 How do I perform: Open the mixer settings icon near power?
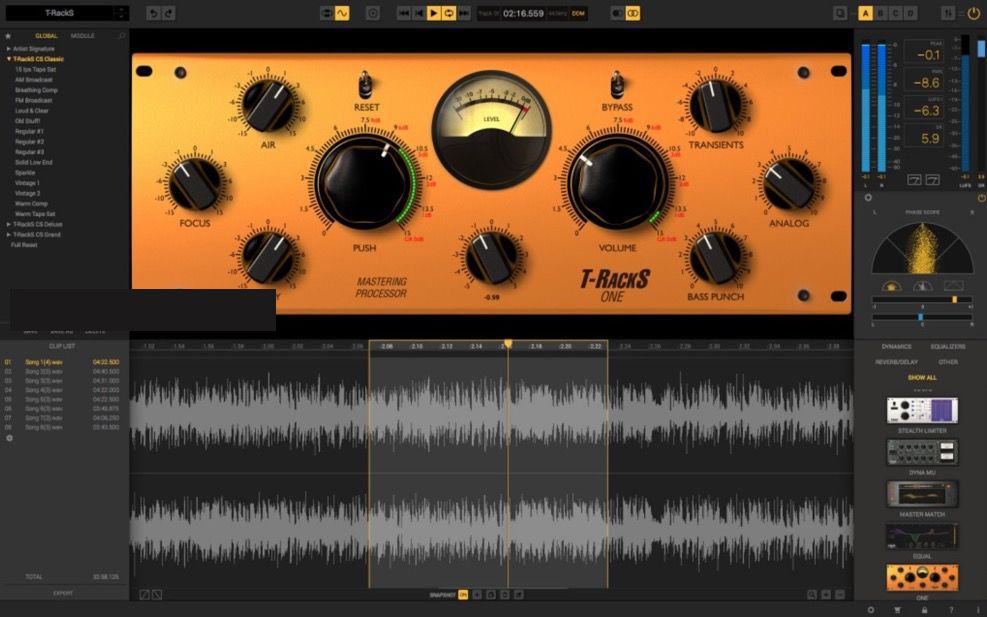[x=947, y=13]
